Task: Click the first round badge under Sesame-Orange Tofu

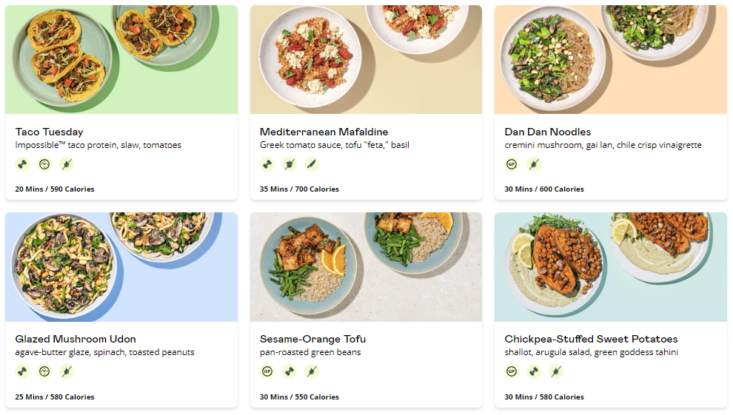Action: click(x=267, y=371)
